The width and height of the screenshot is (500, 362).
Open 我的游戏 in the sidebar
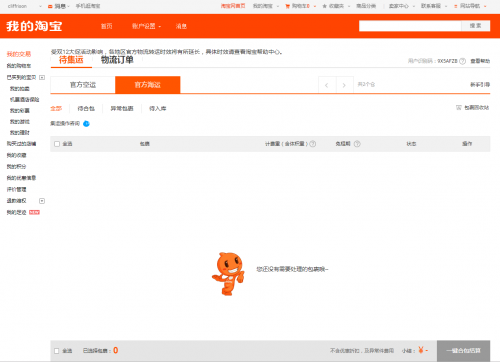tap(20, 122)
